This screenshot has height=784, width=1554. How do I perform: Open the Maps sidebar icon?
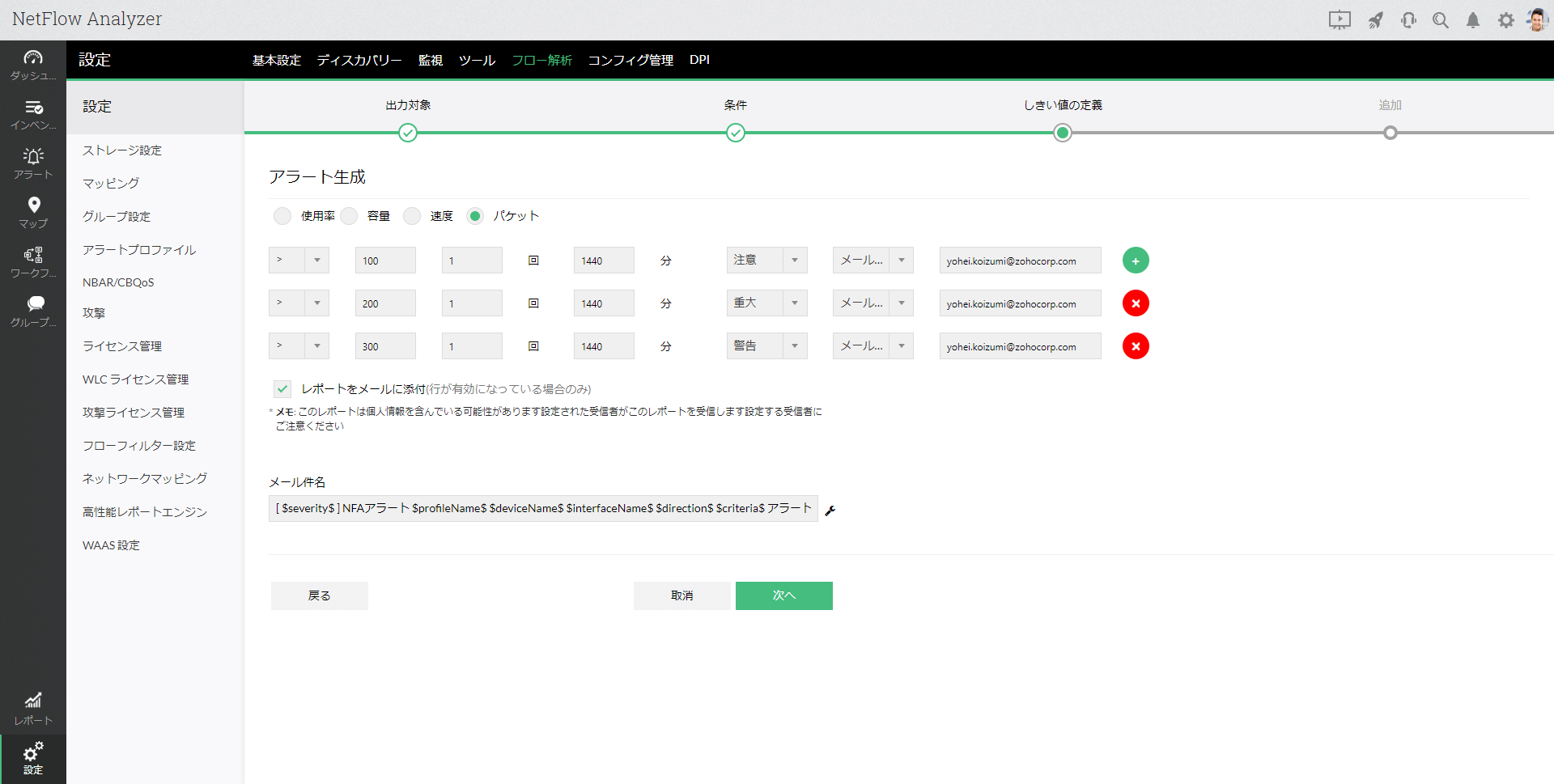coord(33,213)
